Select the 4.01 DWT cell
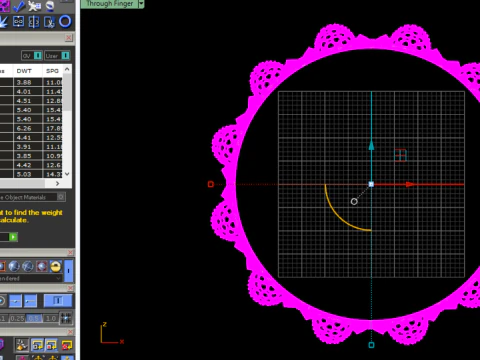Screen dimensions: 480x360 click(28, 92)
